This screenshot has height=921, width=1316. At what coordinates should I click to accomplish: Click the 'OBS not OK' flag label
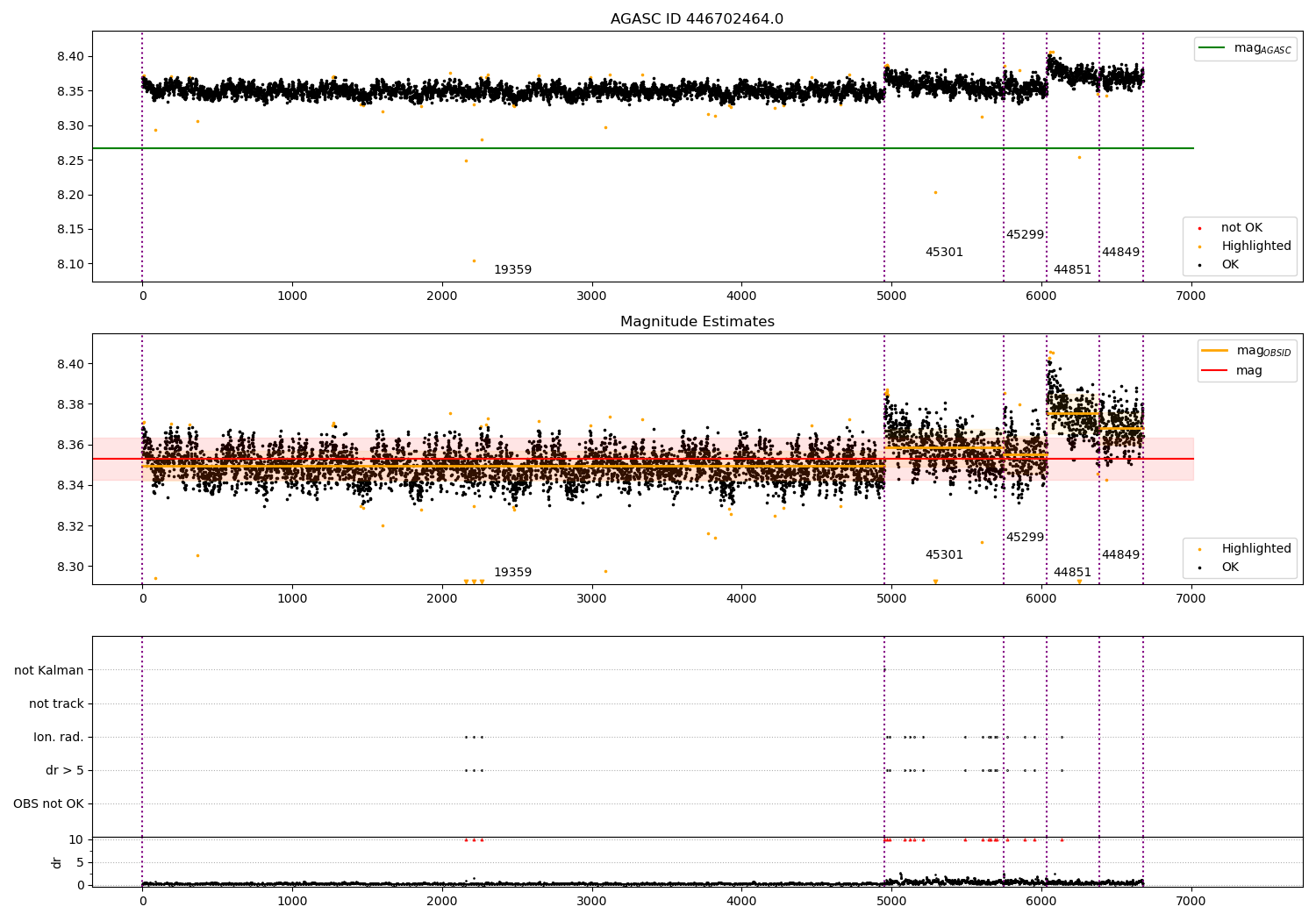(48, 804)
